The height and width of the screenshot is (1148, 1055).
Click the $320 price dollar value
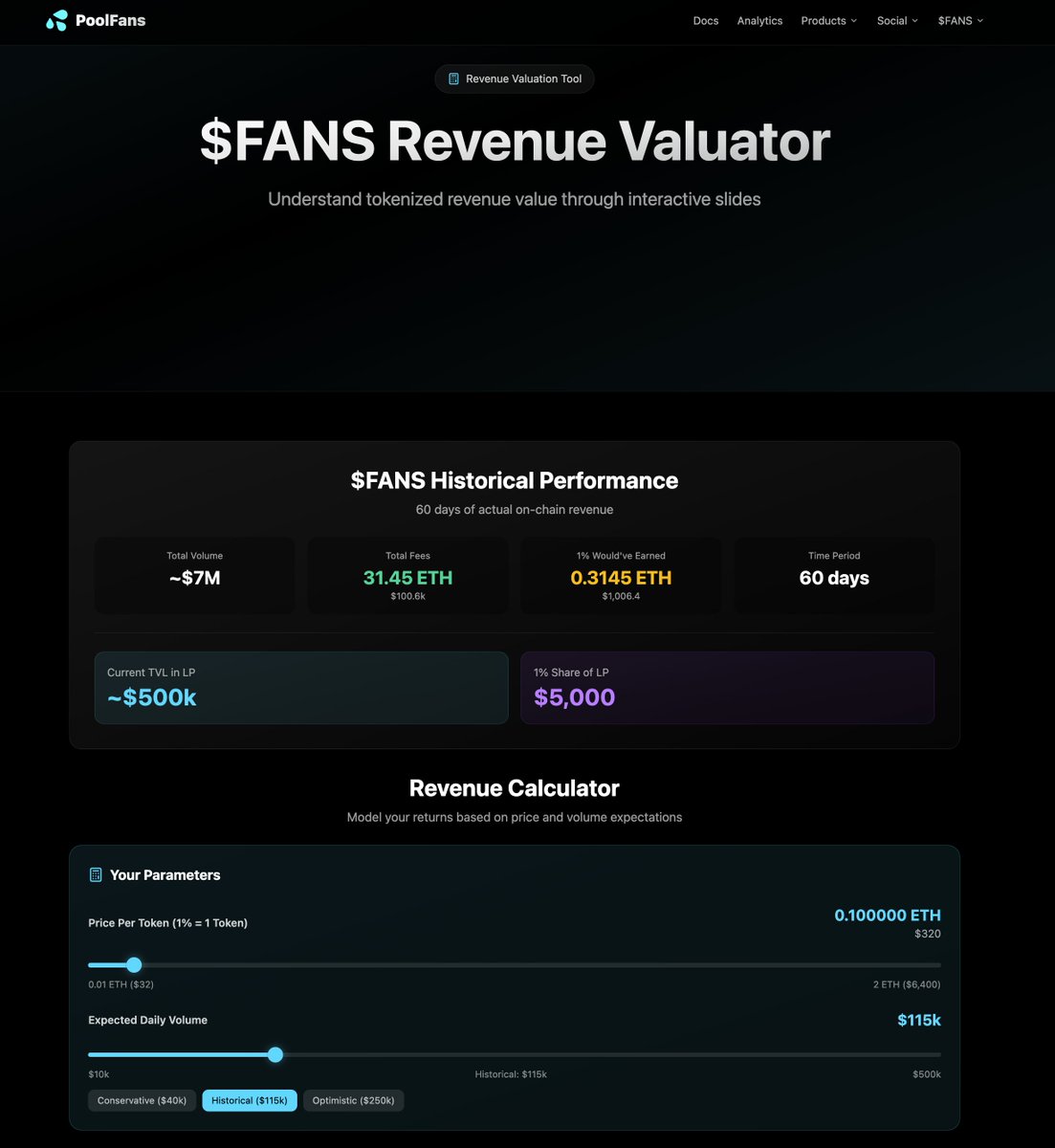(x=928, y=934)
